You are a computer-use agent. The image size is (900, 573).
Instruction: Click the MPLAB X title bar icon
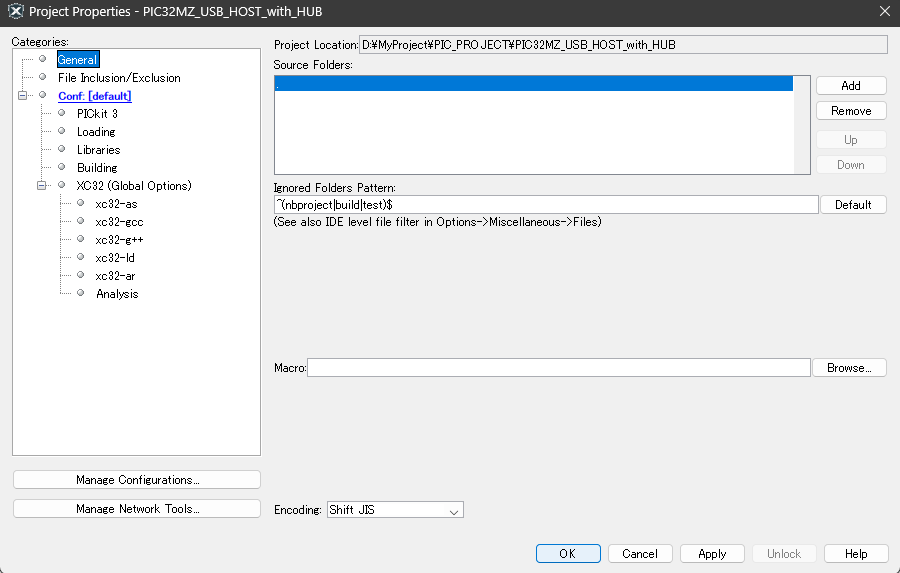tap(15, 12)
